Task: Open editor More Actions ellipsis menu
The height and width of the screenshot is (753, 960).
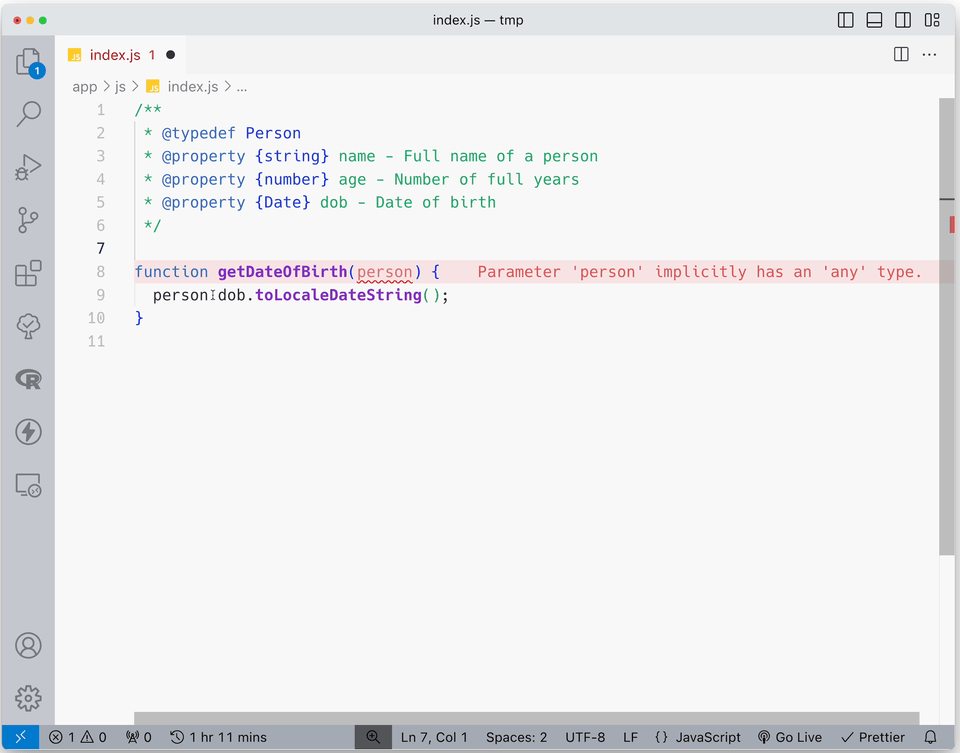Action: tap(929, 54)
